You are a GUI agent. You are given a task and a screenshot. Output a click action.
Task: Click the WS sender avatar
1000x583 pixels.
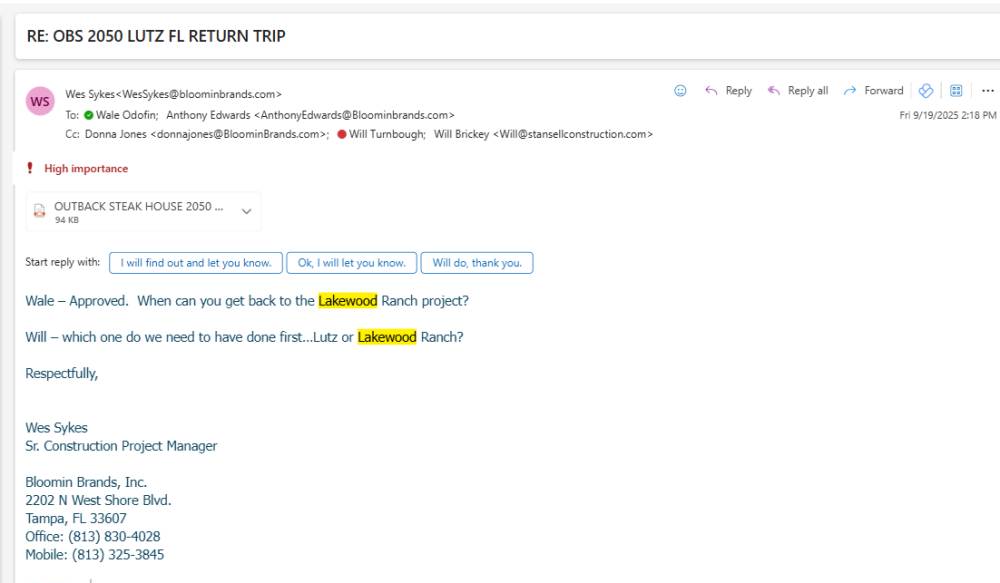point(41,102)
